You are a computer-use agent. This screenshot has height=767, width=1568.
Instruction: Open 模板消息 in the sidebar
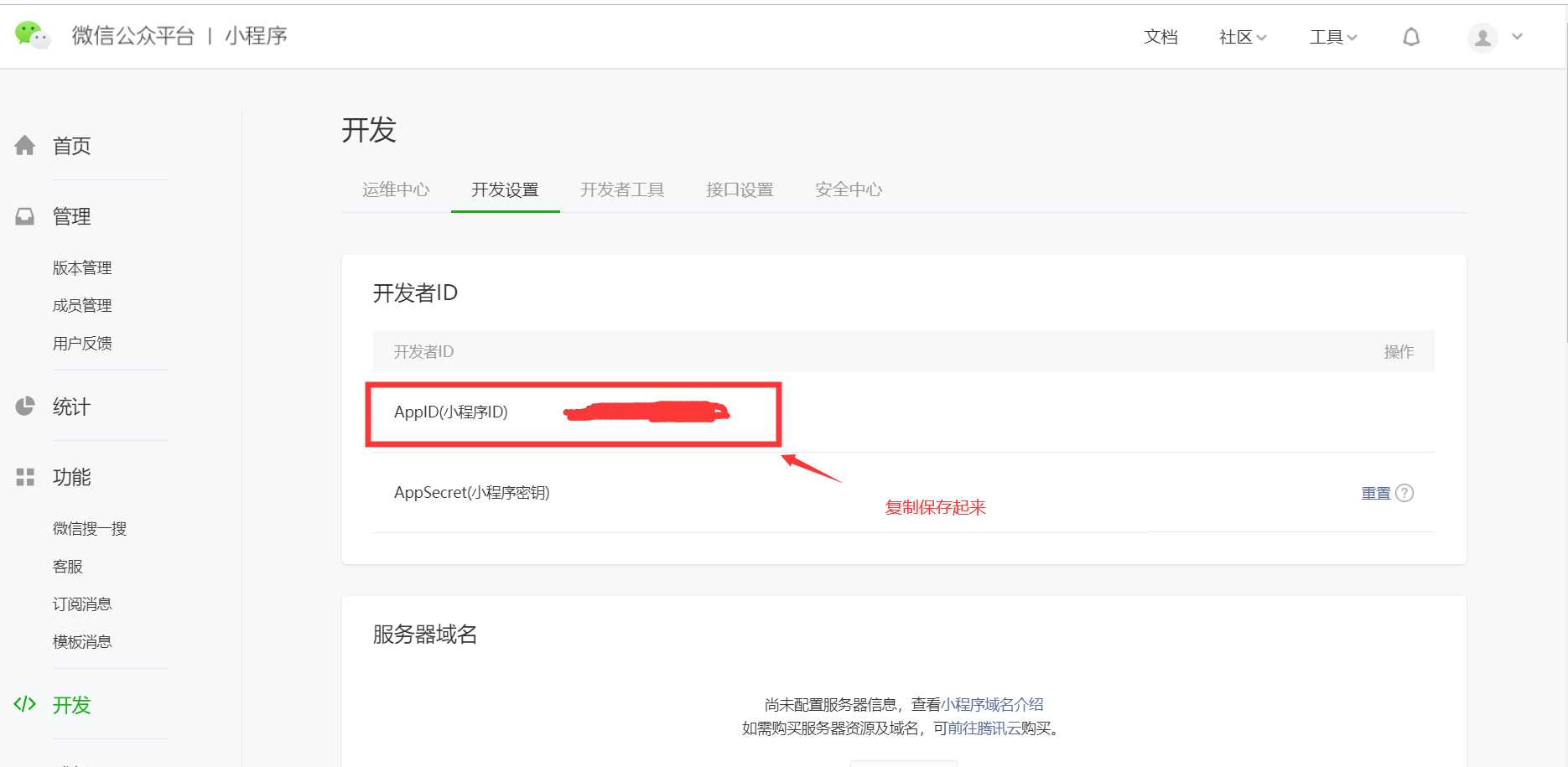82,641
